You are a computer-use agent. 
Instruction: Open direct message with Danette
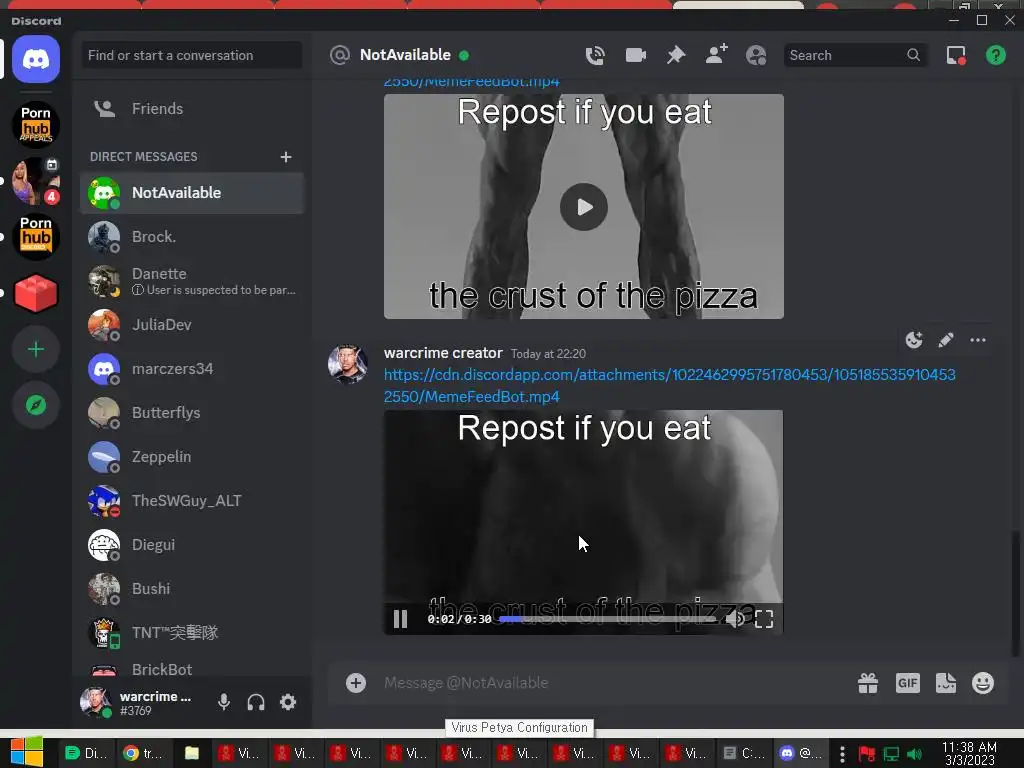[191, 281]
